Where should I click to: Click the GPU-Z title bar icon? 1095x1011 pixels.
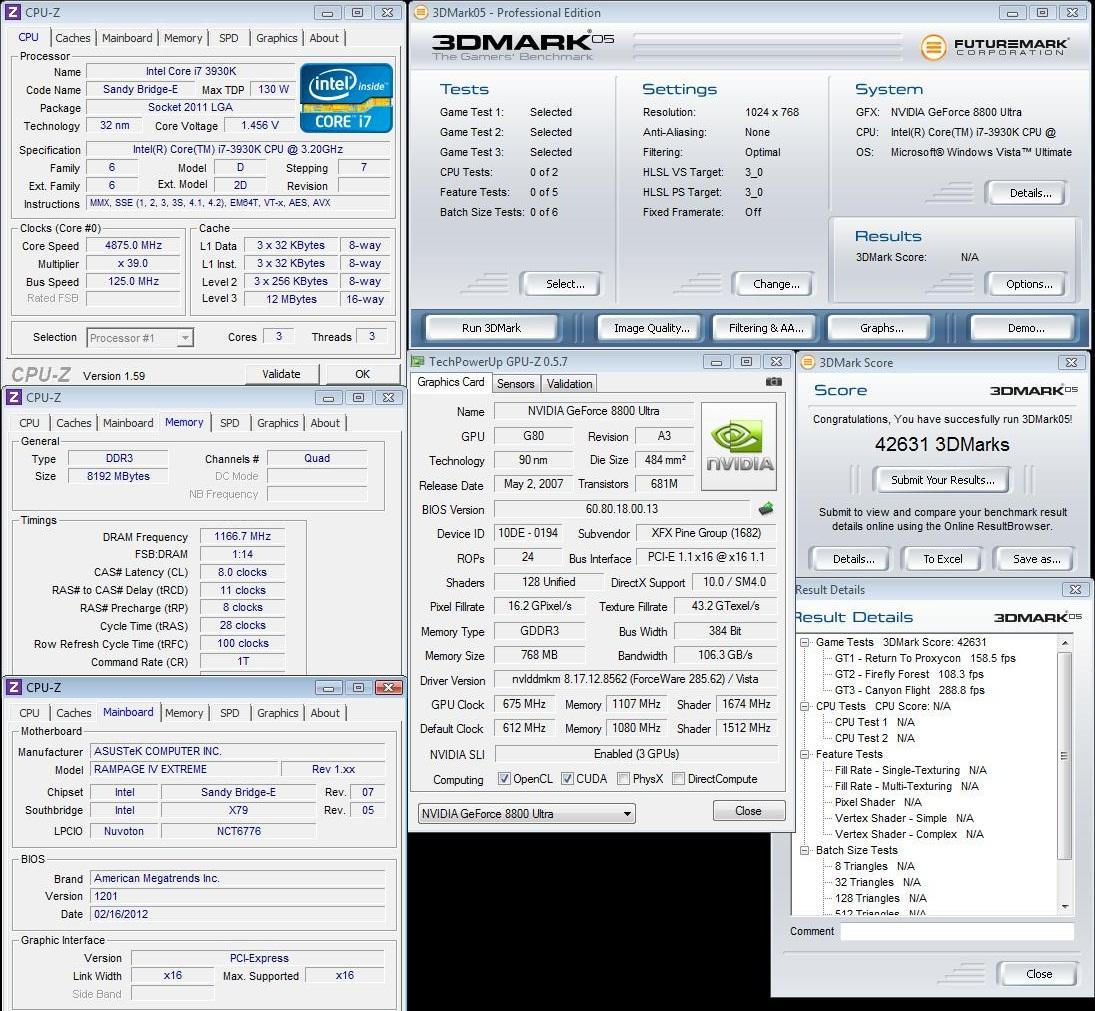pos(418,362)
